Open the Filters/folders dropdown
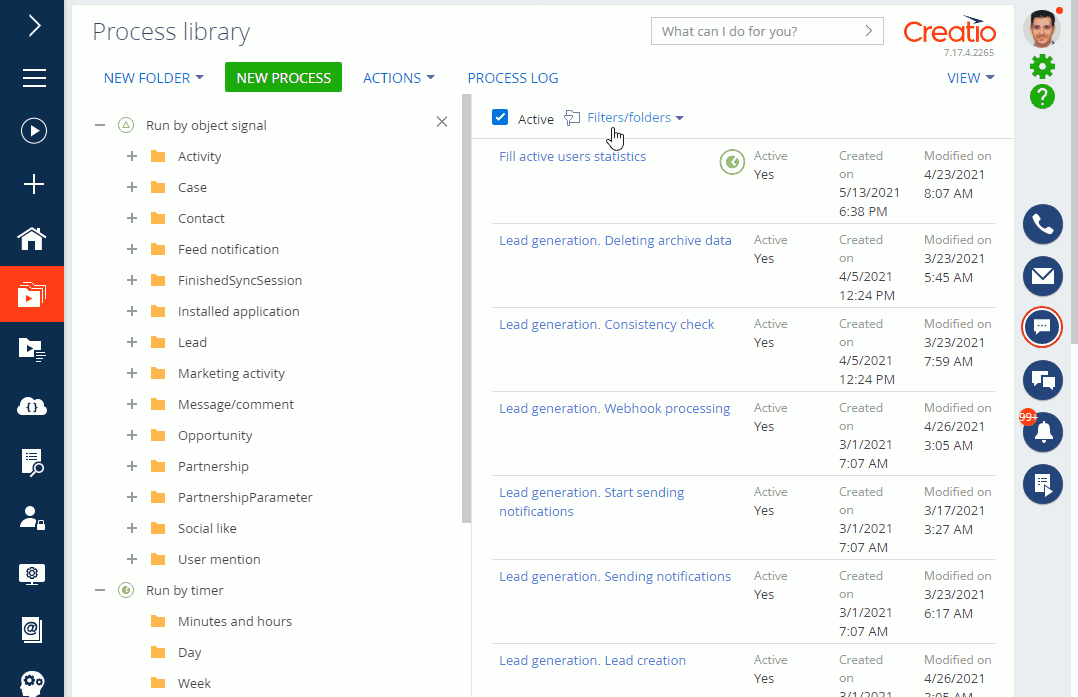This screenshot has height=697, width=1078. [635, 118]
